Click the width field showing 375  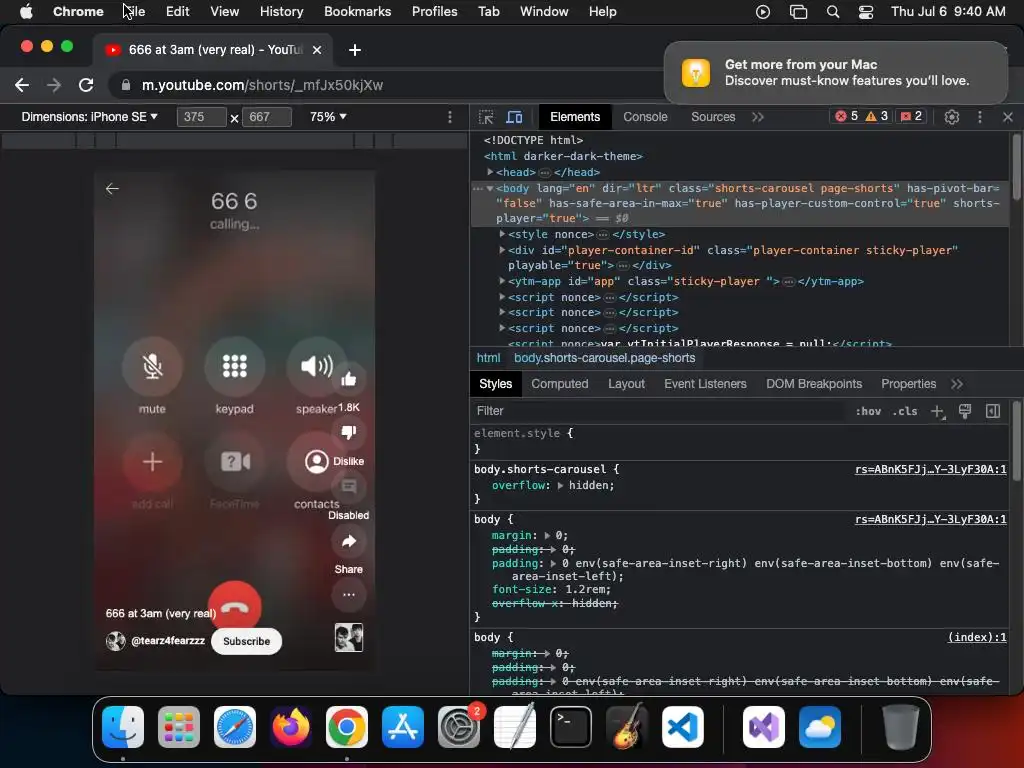pyautogui.click(x=201, y=117)
